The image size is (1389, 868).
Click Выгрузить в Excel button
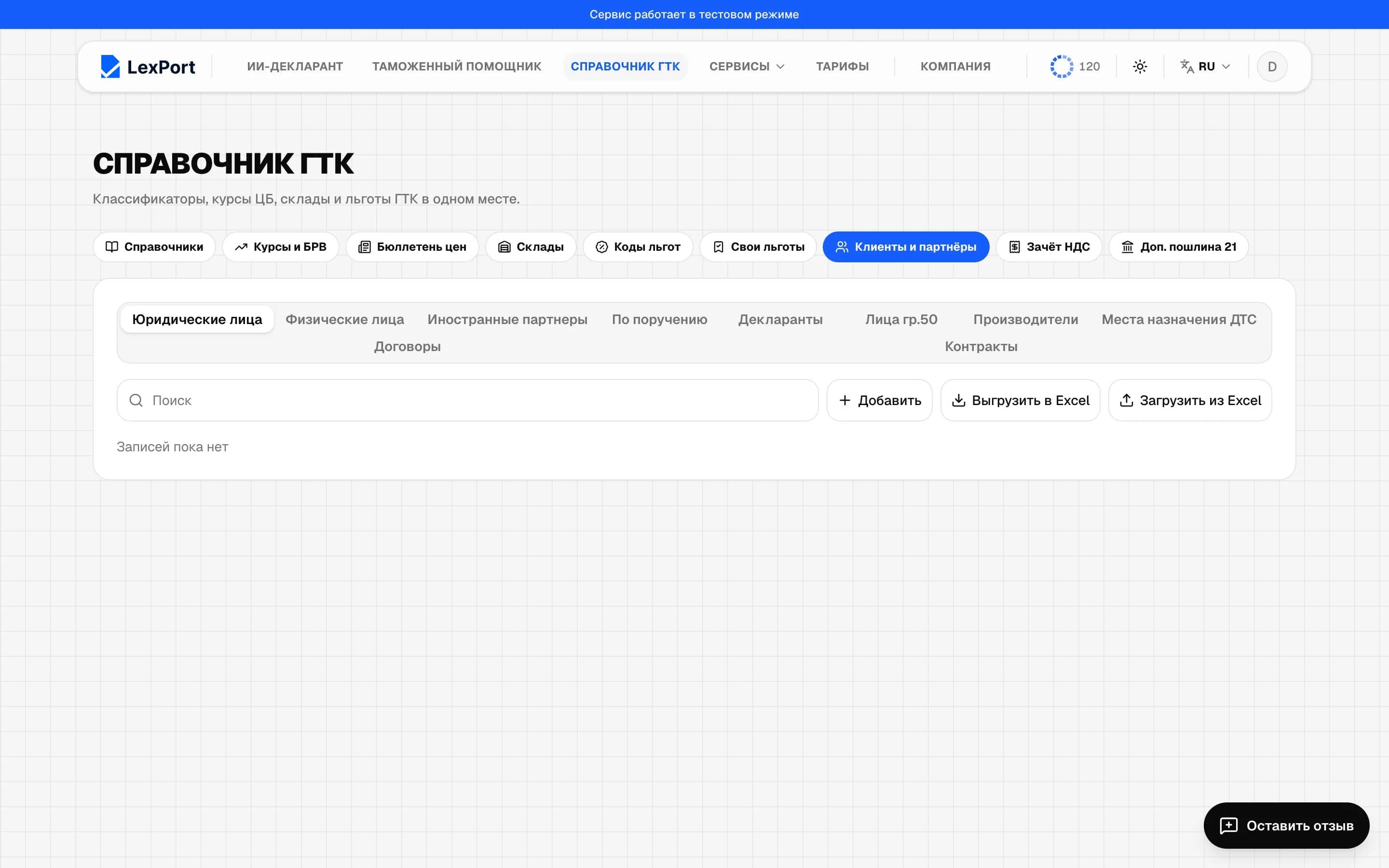point(1020,400)
